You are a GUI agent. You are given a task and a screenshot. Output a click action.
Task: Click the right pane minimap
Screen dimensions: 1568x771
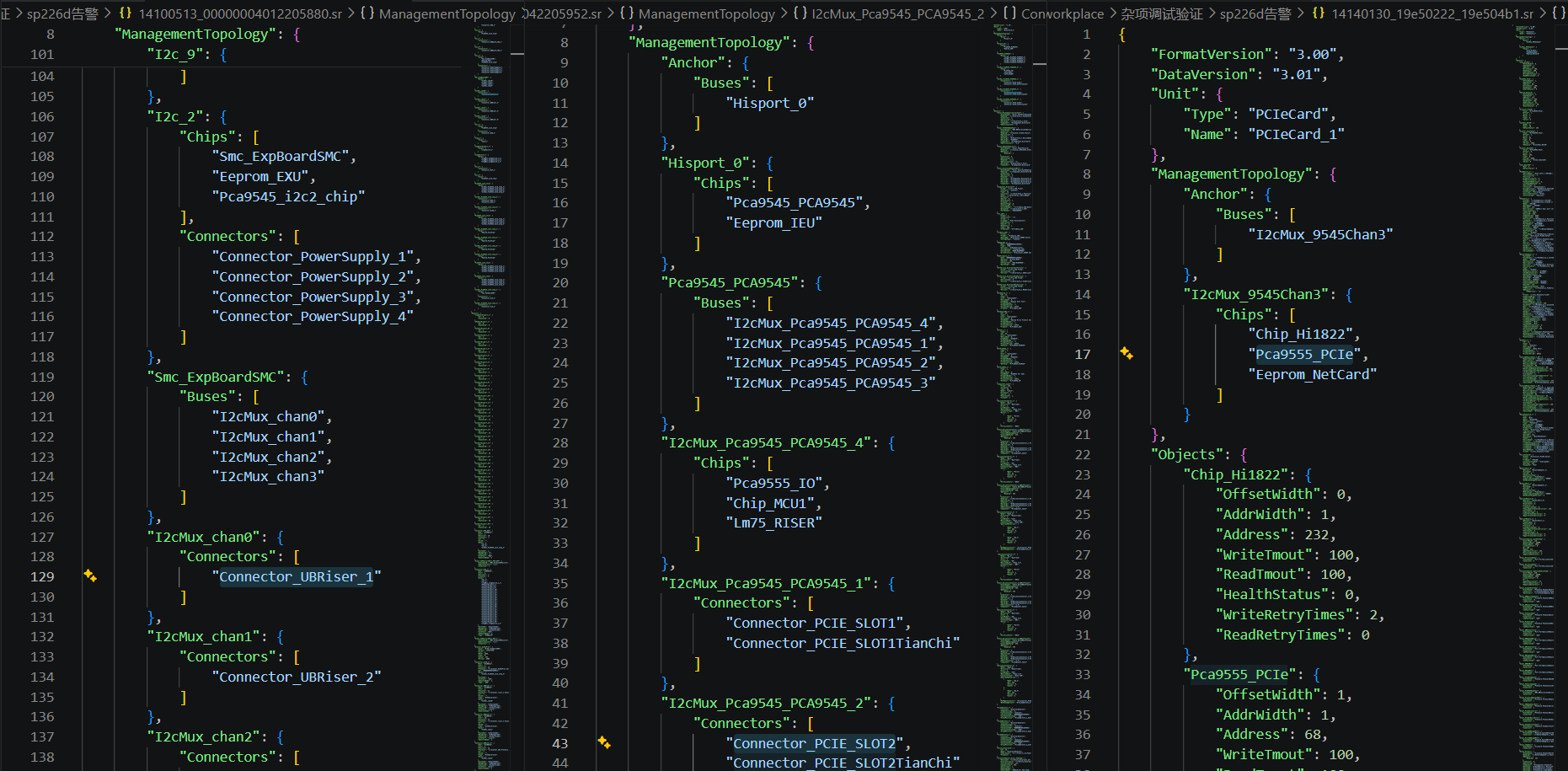[x=1539, y=396]
